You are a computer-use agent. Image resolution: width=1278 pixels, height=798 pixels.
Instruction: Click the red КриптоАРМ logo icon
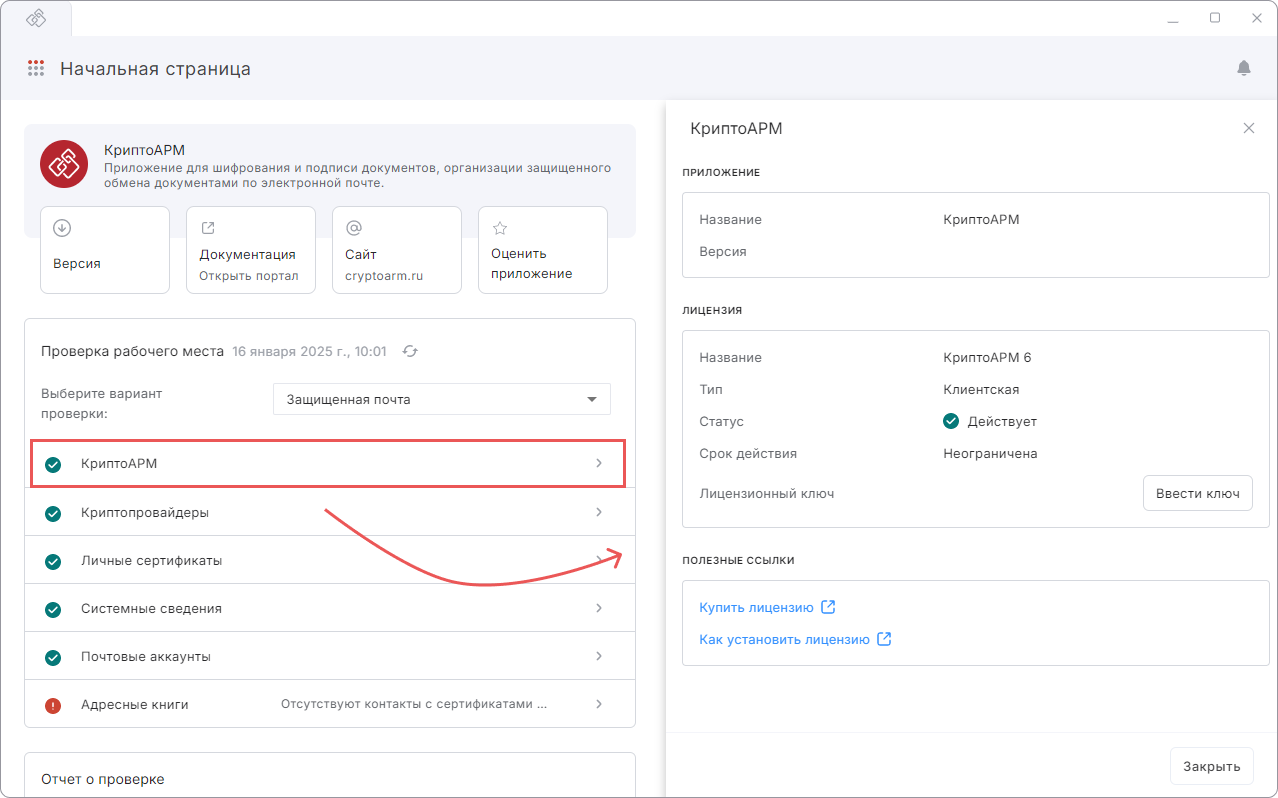coord(65,164)
